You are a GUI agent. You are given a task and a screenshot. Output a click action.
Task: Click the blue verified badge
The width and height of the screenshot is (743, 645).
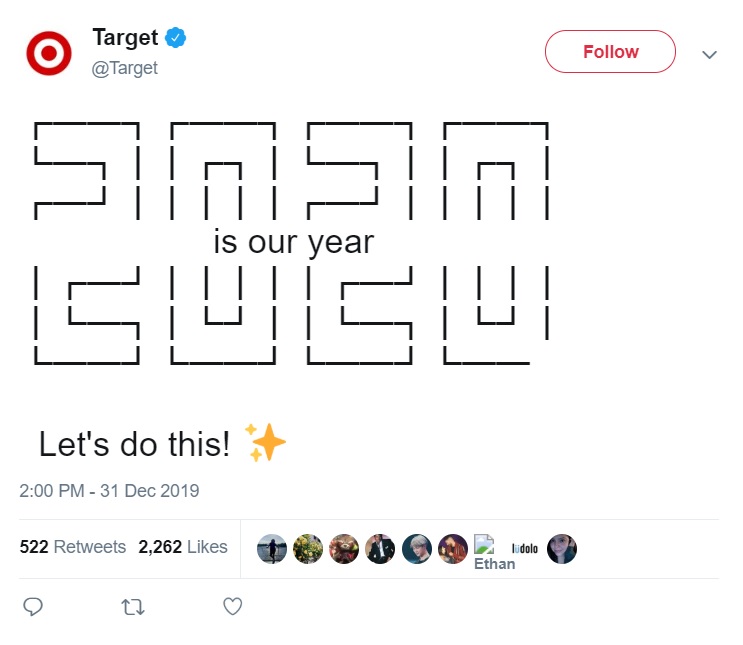coord(175,37)
